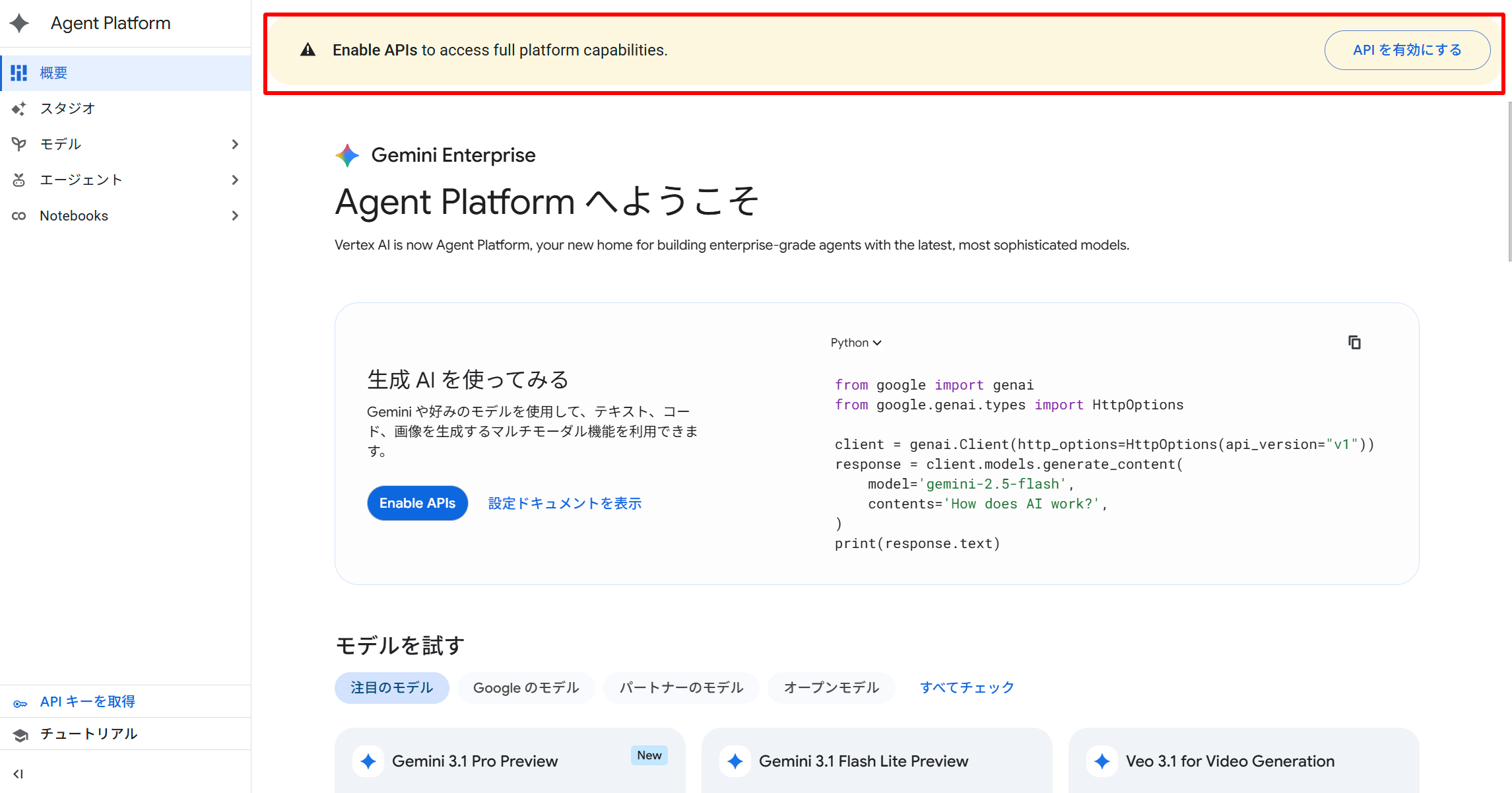This screenshot has height=793, width=1512.
Task: Collapse the sidebar navigation panel
Action: pos(18,774)
